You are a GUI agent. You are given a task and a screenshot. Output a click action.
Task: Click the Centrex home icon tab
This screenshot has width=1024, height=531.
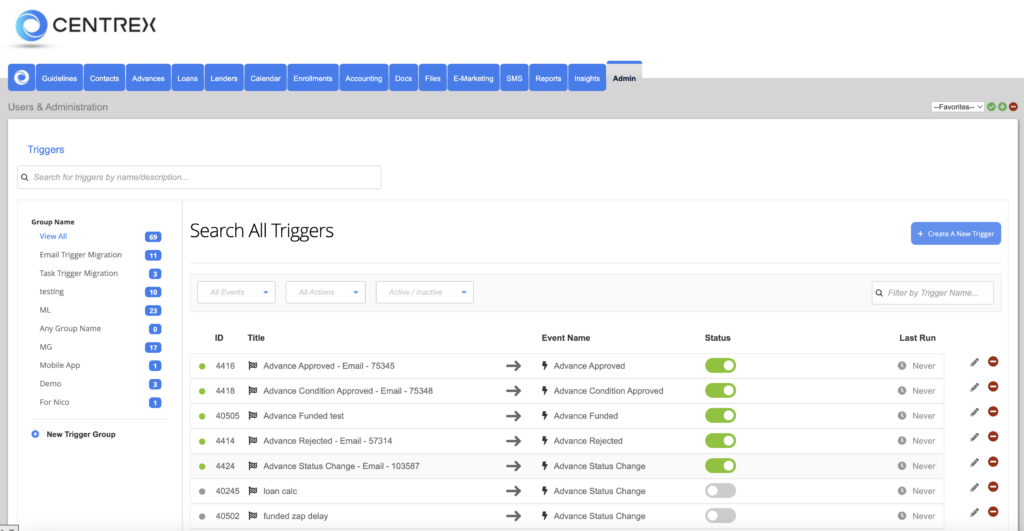[x=21, y=78]
